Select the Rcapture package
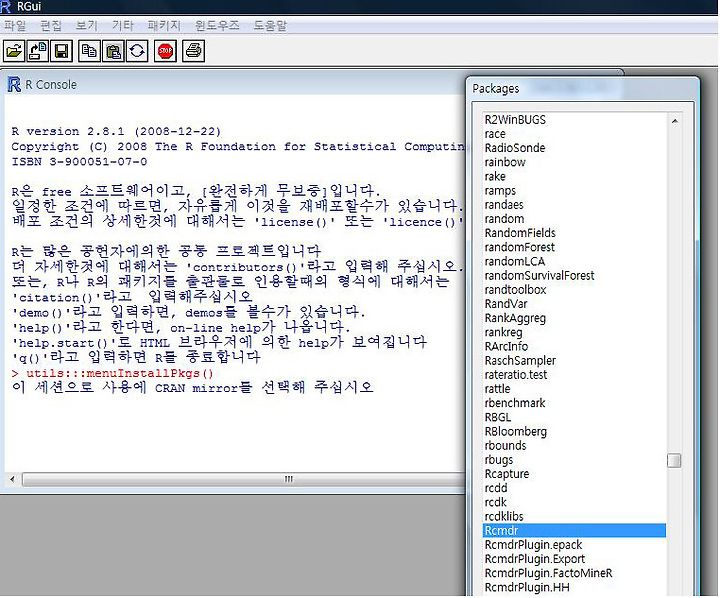The height and width of the screenshot is (598, 720). click(574, 474)
